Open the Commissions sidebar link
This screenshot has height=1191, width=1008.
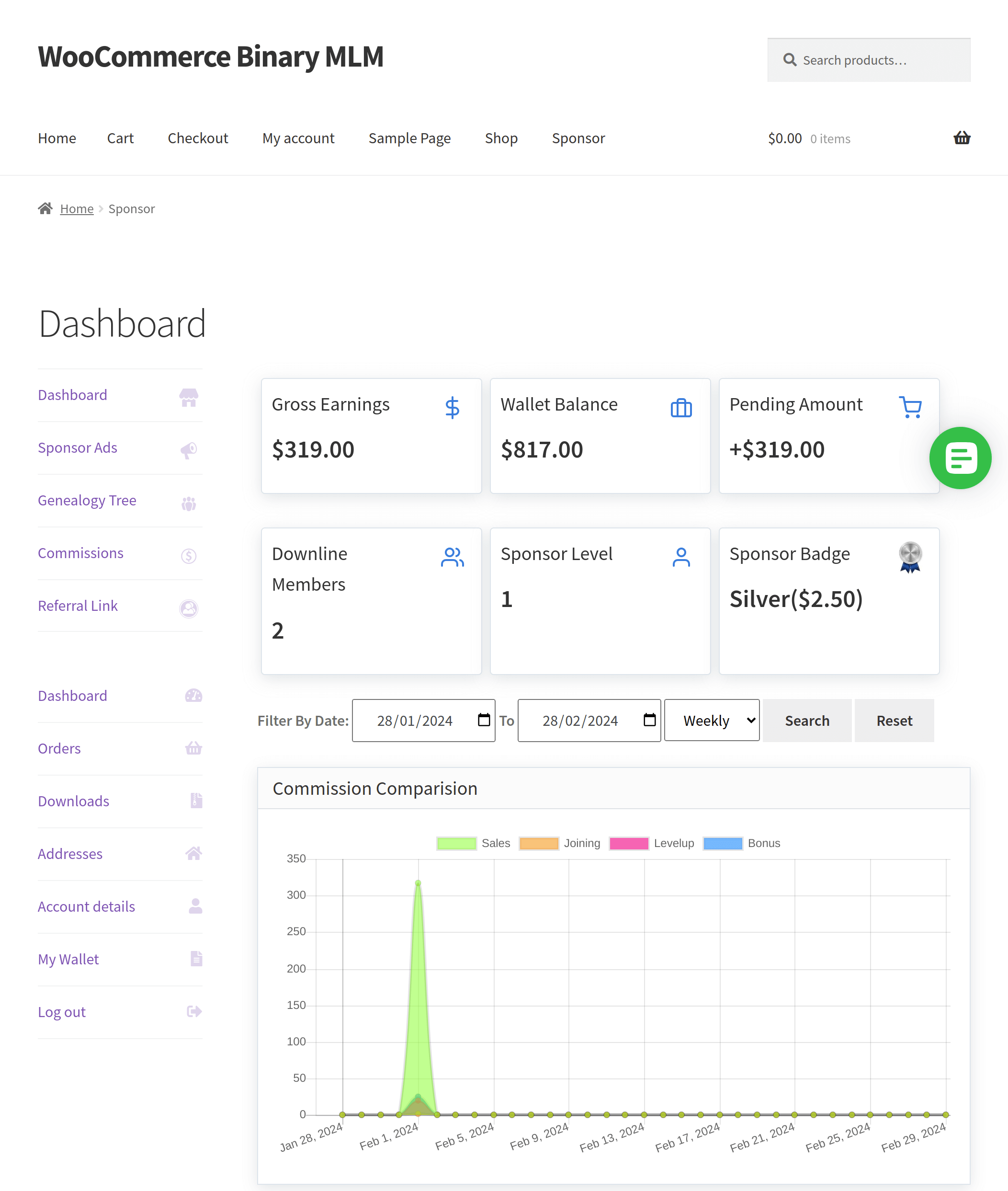point(80,553)
